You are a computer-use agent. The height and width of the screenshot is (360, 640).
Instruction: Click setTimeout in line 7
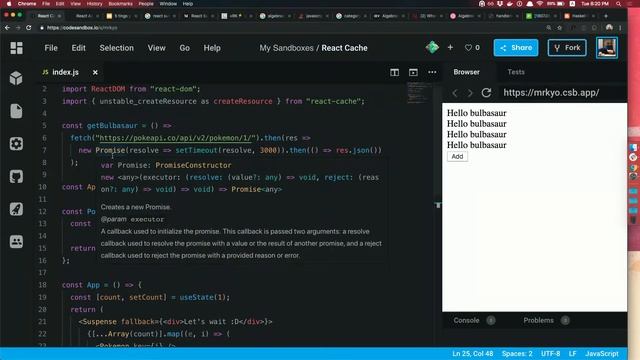[197, 150]
